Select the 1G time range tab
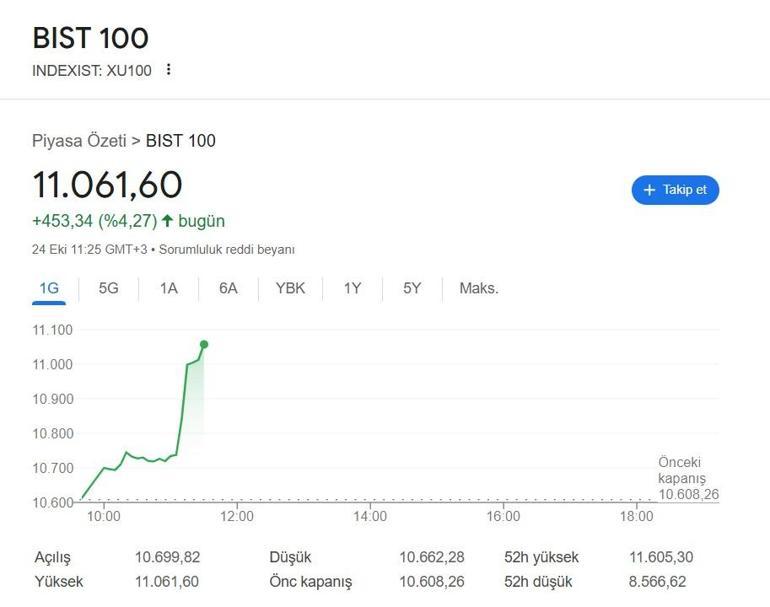770x607 pixels. click(49, 288)
